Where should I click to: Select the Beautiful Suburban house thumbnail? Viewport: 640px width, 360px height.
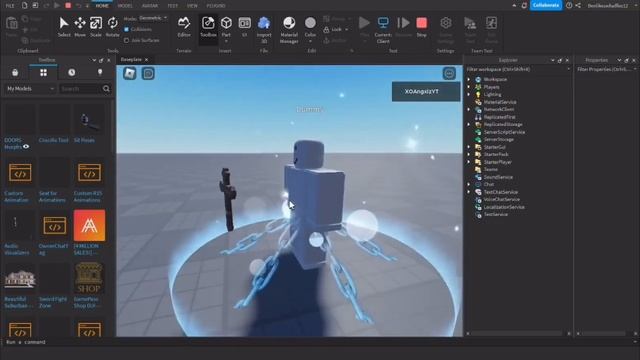click(20, 279)
